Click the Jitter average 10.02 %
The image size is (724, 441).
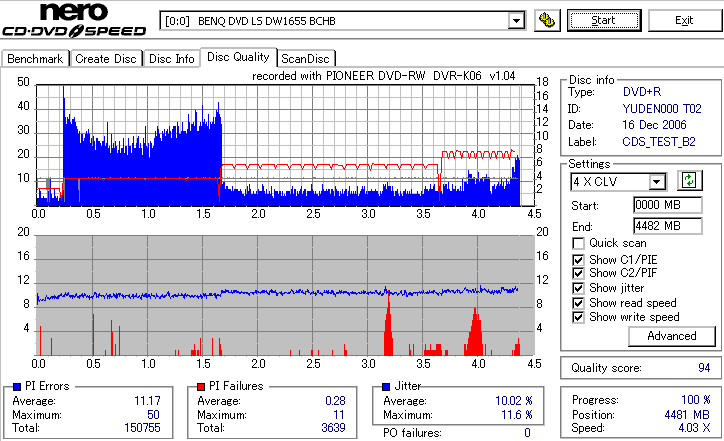click(514, 401)
